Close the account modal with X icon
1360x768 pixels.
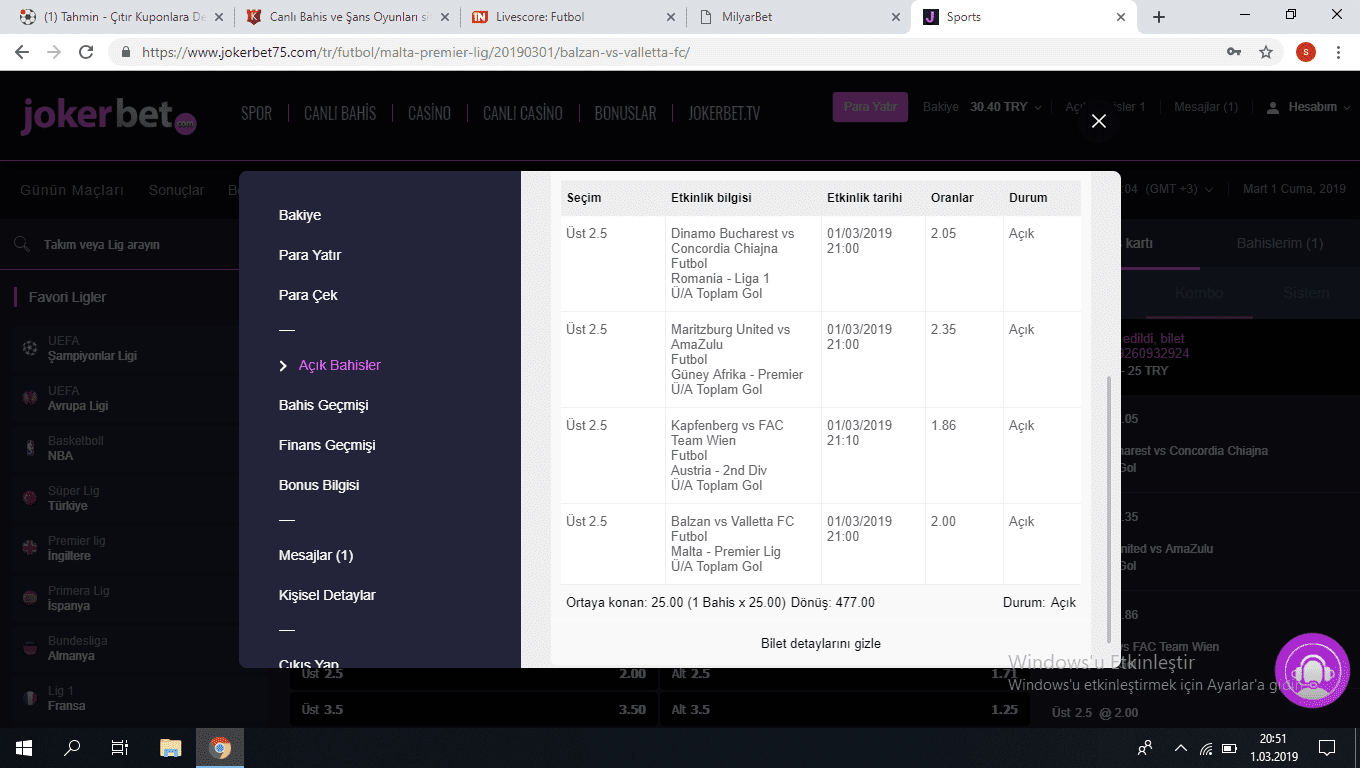pyautogui.click(x=1099, y=121)
